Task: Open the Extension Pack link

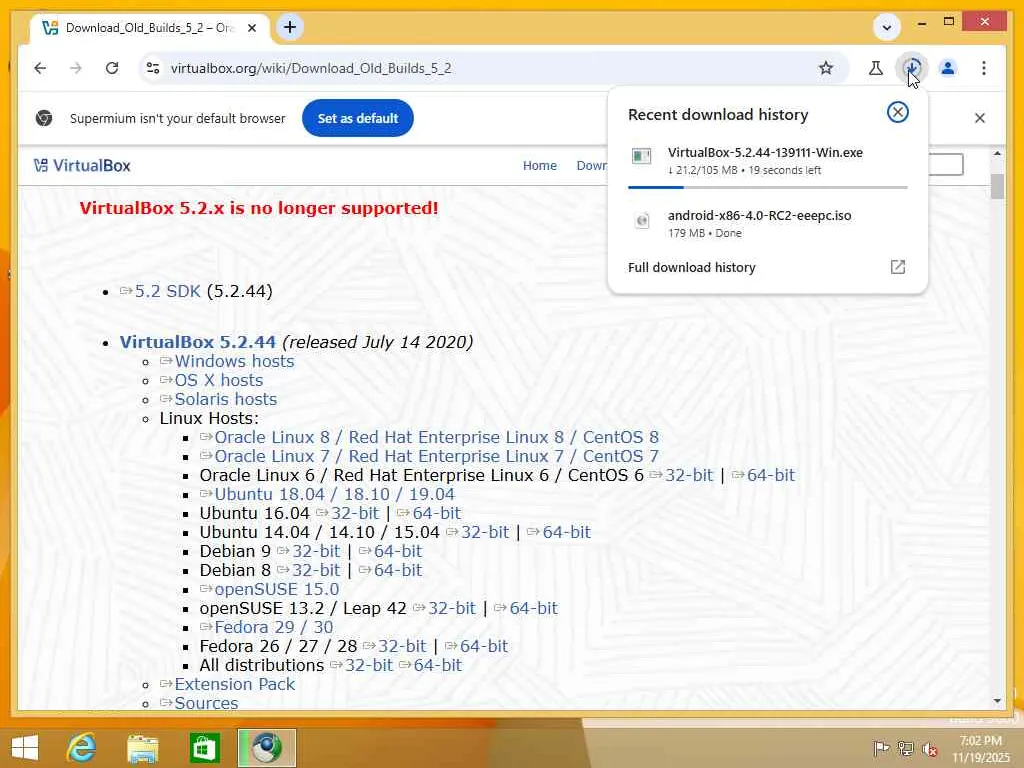Action: pyautogui.click(x=234, y=683)
